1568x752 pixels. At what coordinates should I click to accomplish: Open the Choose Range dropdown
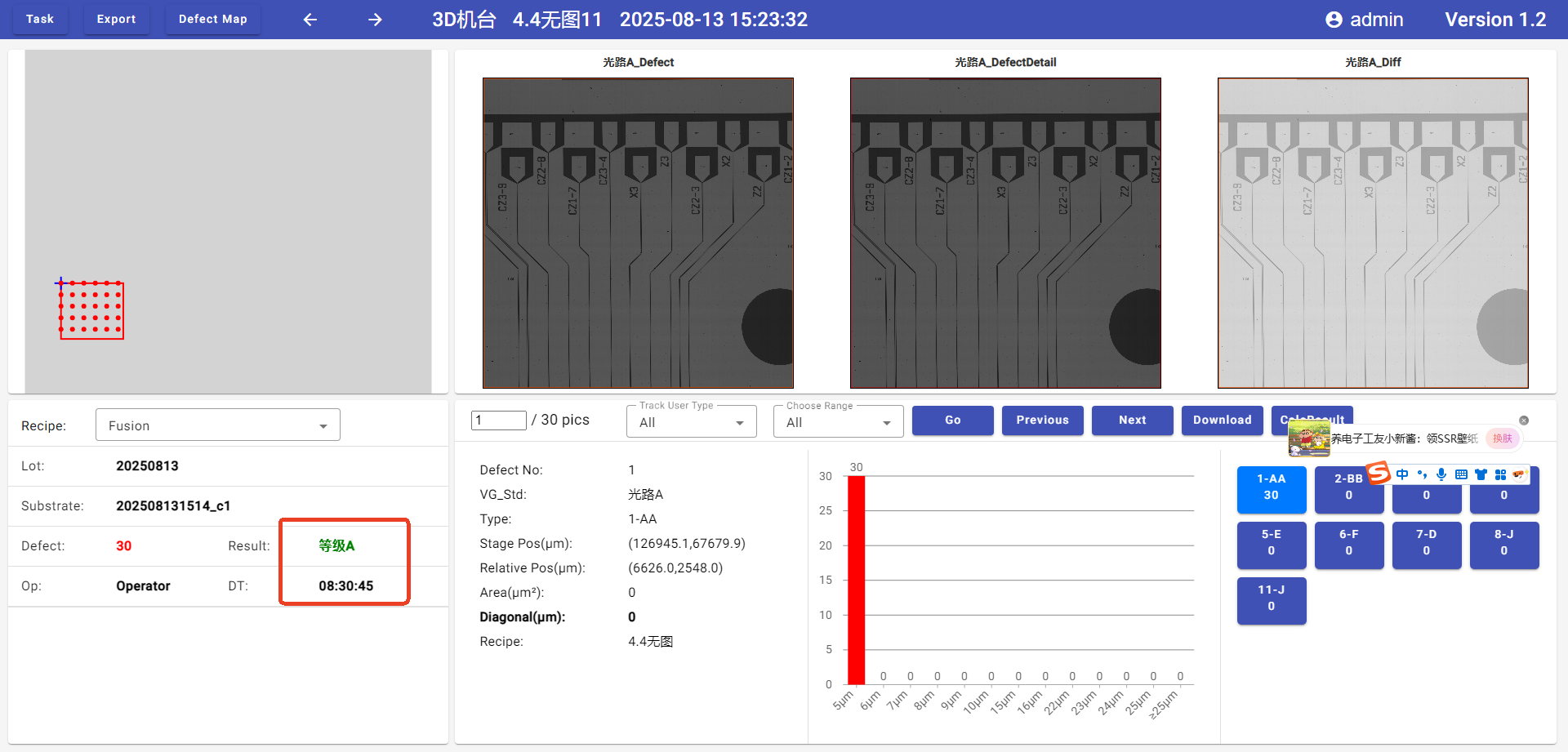pyautogui.click(x=838, y=422)
